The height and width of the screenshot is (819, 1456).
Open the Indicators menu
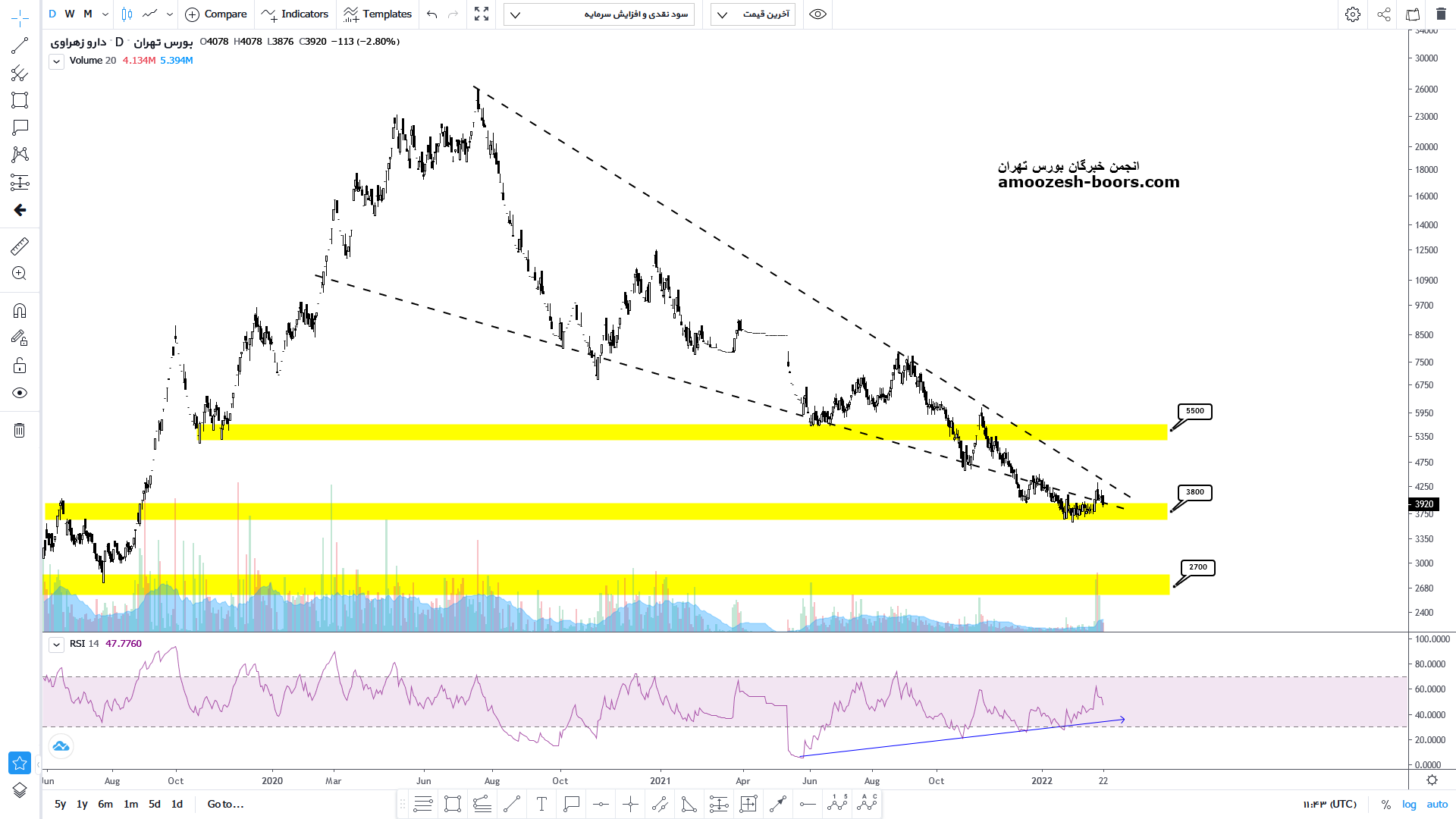click(x=295, y=14)
